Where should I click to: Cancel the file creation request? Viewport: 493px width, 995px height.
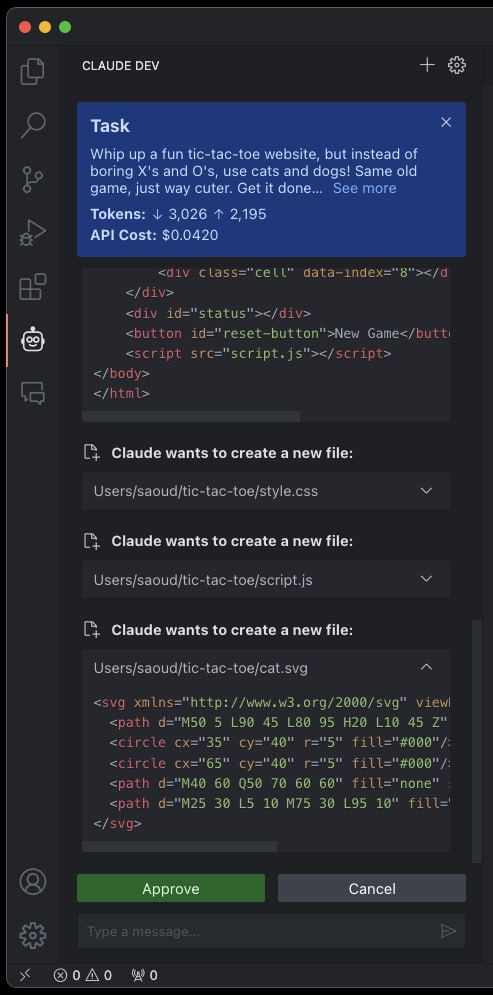(x=372, y=888)
